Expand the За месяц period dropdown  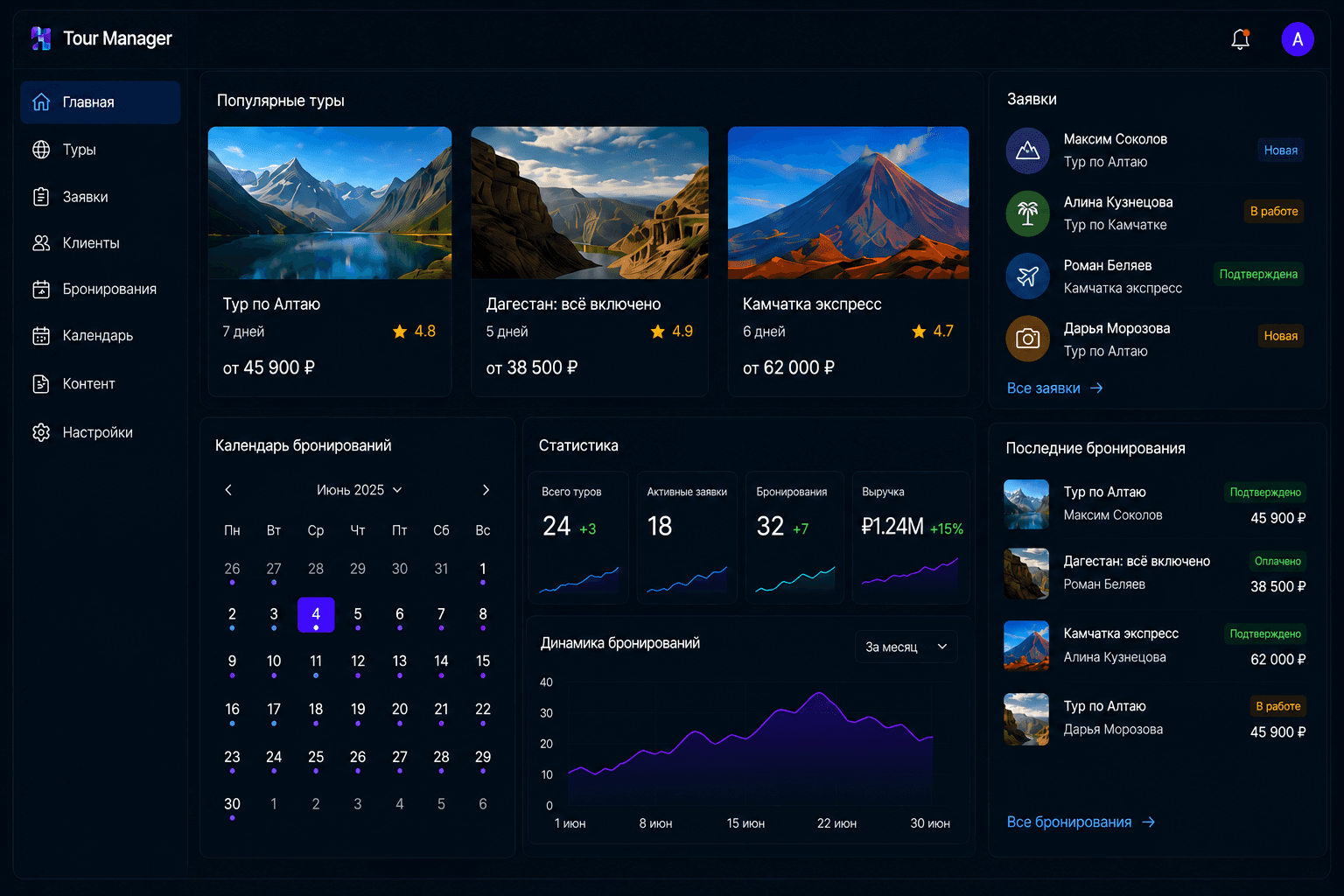tap(906, 647)
